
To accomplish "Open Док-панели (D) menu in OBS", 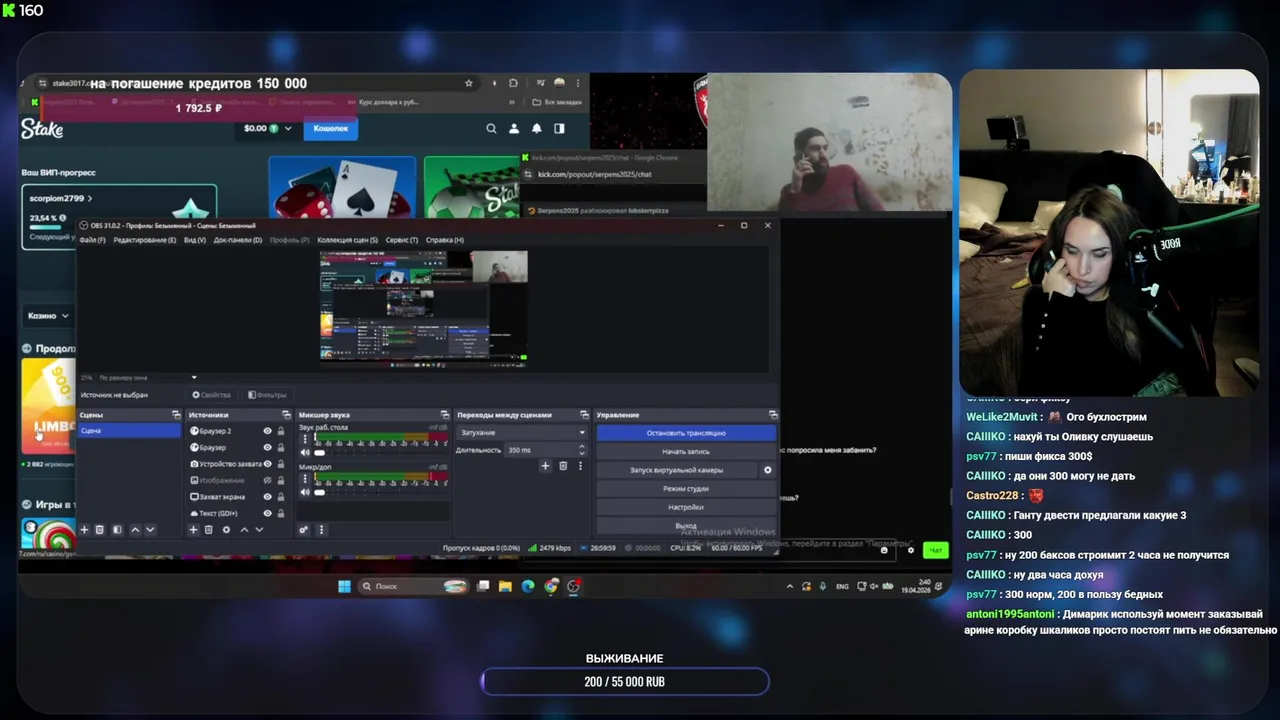I will (238, 240).
